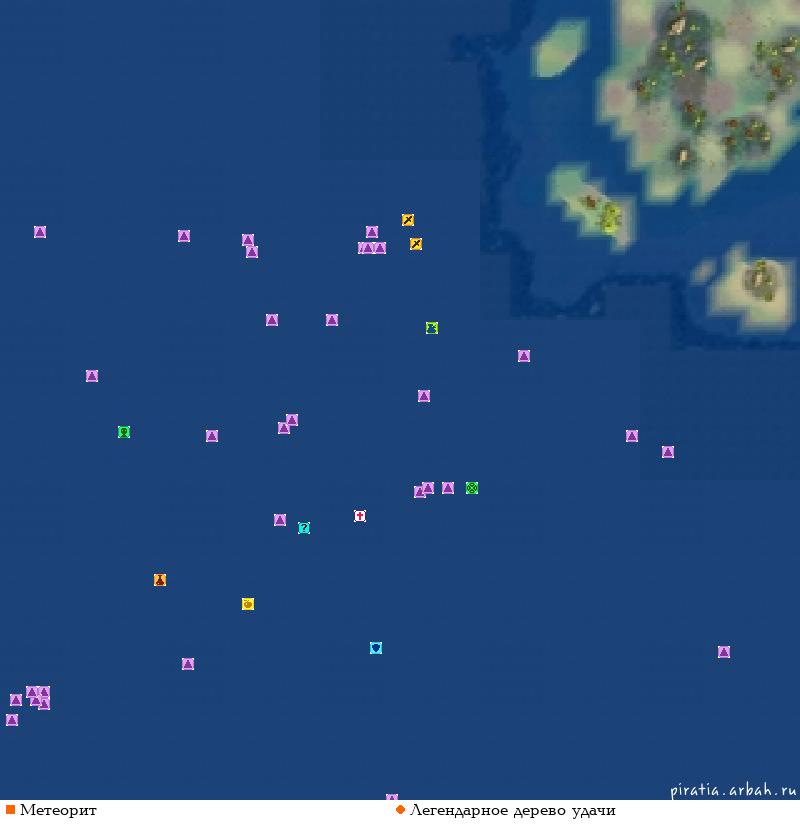This screenshot has width=800, height=830.
Task: Click the cyan question mark marker
Action: point(304,528)
